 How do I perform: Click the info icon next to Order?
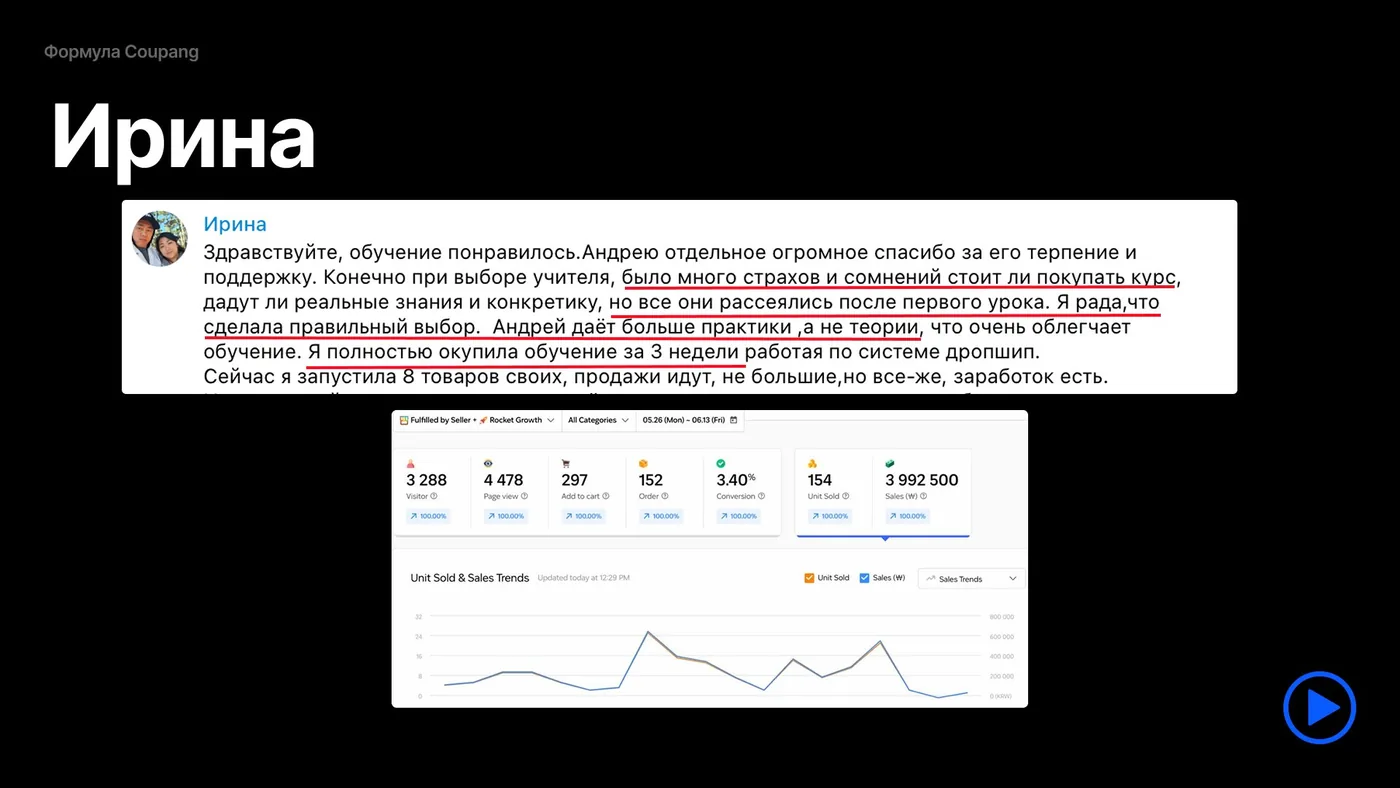664,496
